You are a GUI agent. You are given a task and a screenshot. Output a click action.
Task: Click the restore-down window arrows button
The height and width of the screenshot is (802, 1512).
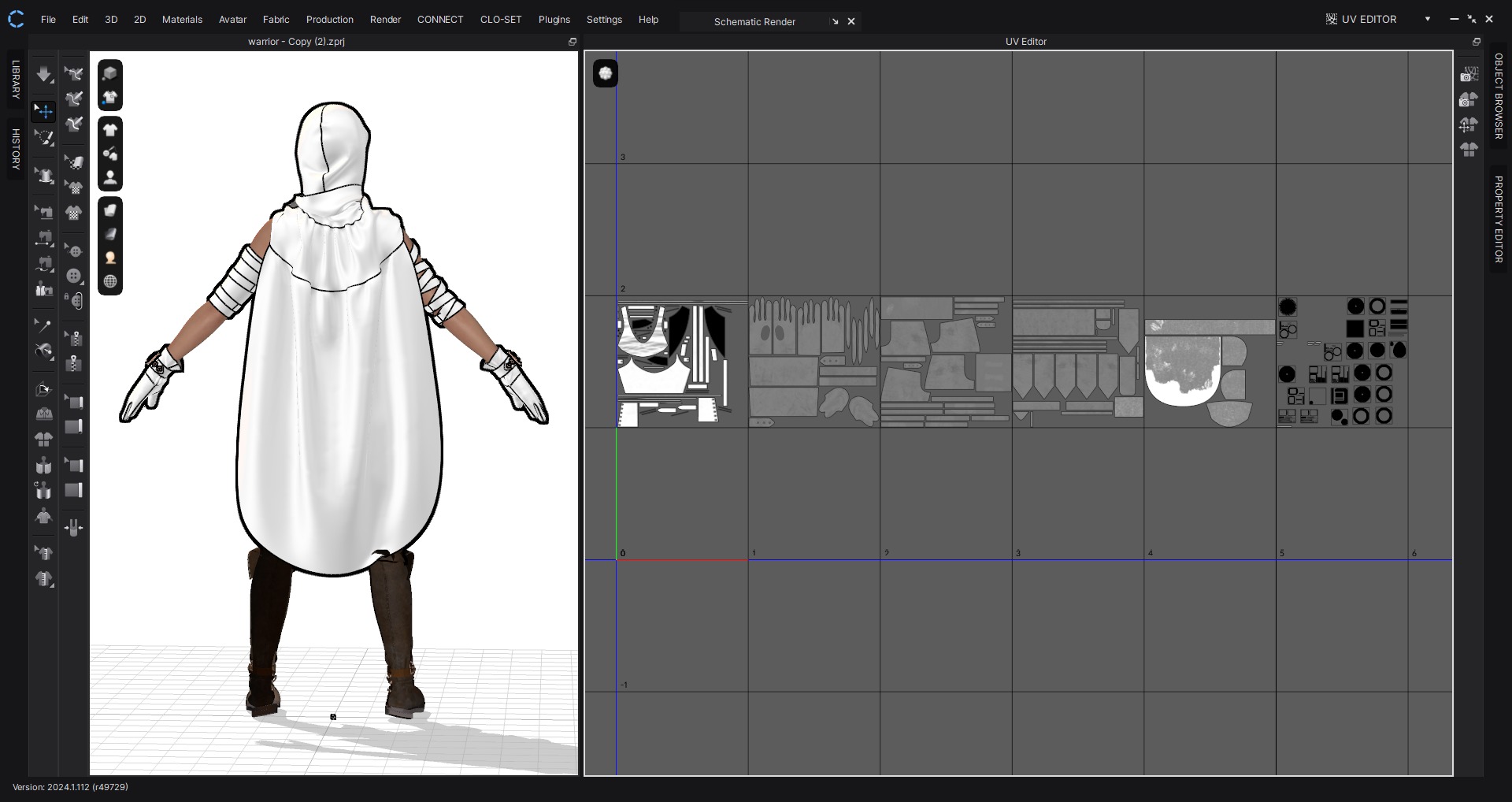(x=1471, y=19)
